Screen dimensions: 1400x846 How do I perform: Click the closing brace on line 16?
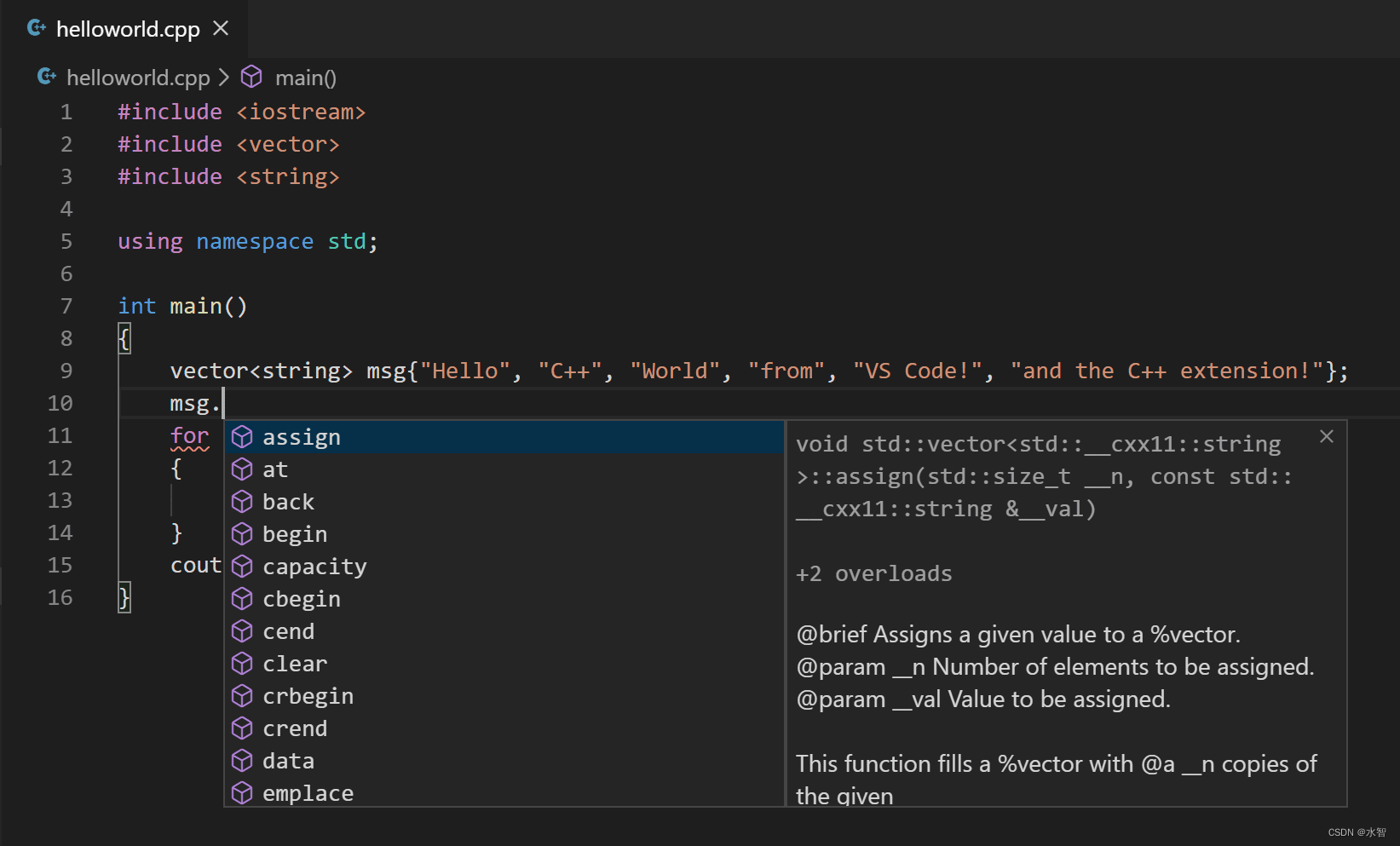(x=124, y=597)
